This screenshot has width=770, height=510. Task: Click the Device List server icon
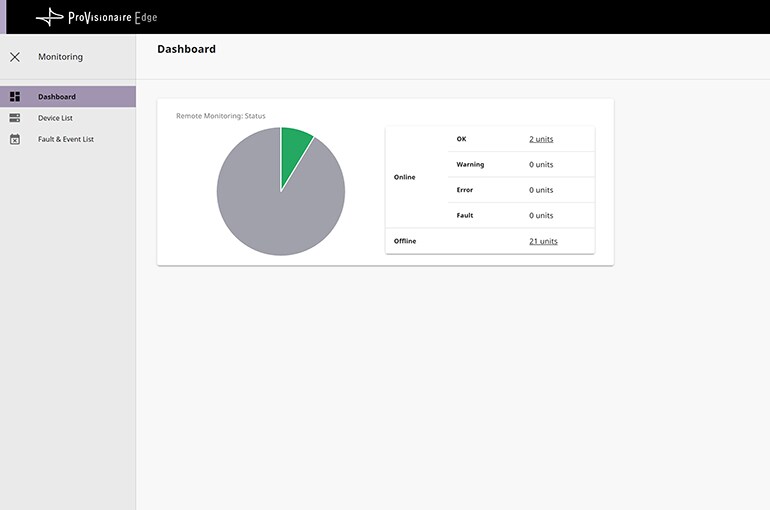tap(15, 118)
